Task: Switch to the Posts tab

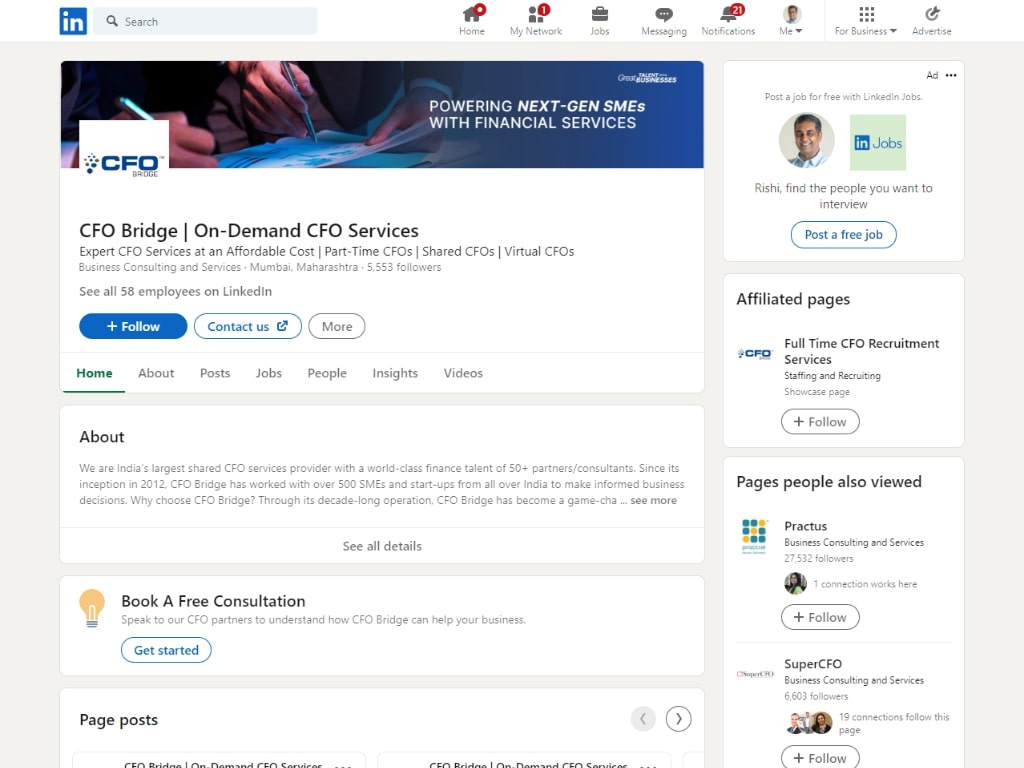Action: [215, 373]
